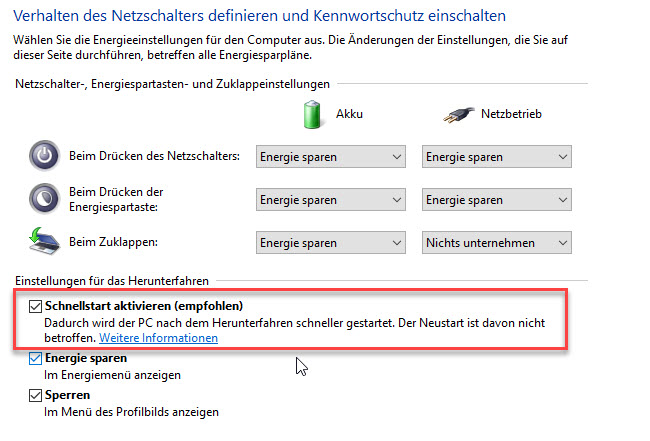650x441 pixels.
Task: Toggle the Sperren checkbox
Action: (35, 395)
